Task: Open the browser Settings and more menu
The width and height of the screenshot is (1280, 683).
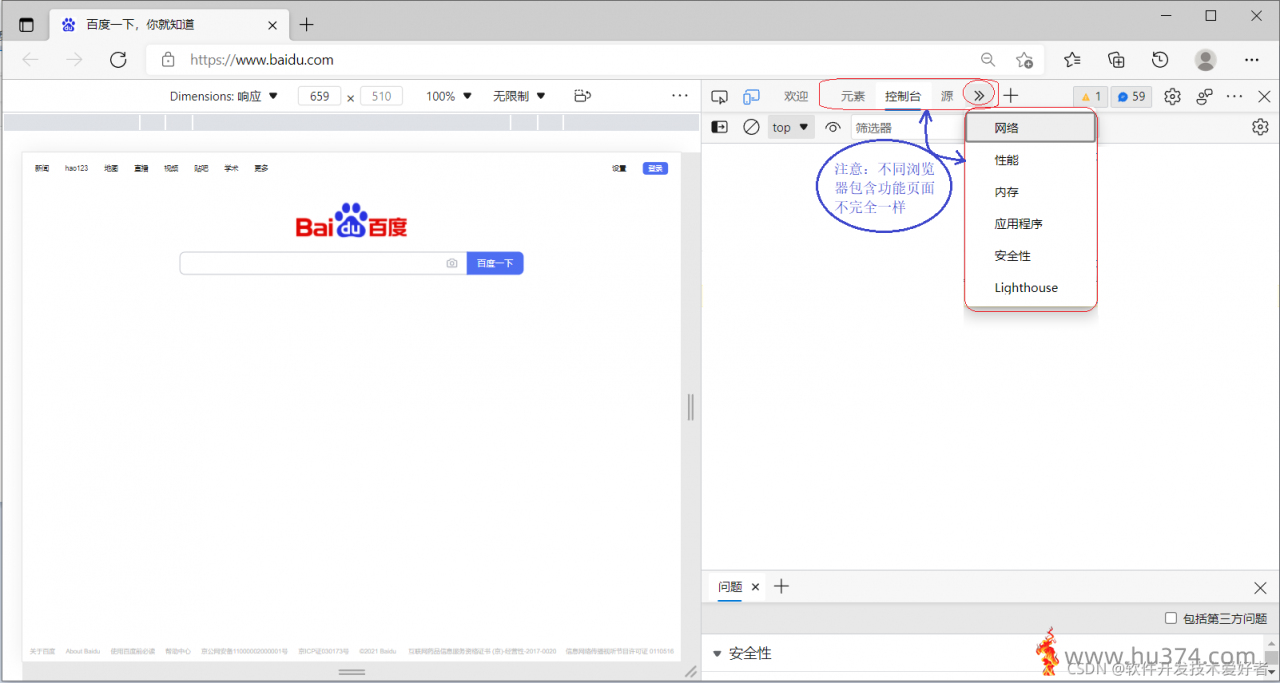Action: pos(1252,60)
